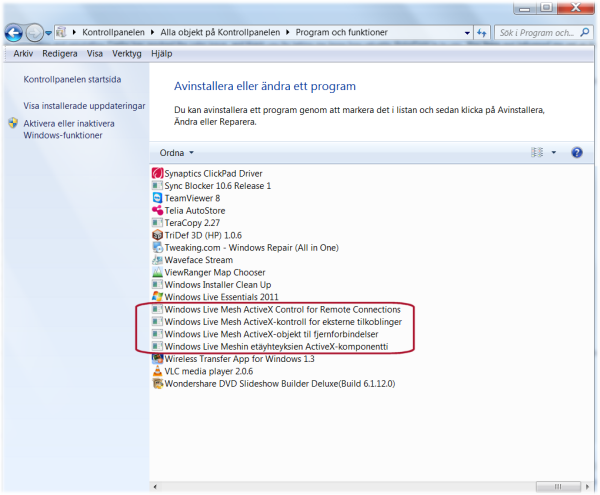Open the Ordna dropdown menu

(176, 153)
